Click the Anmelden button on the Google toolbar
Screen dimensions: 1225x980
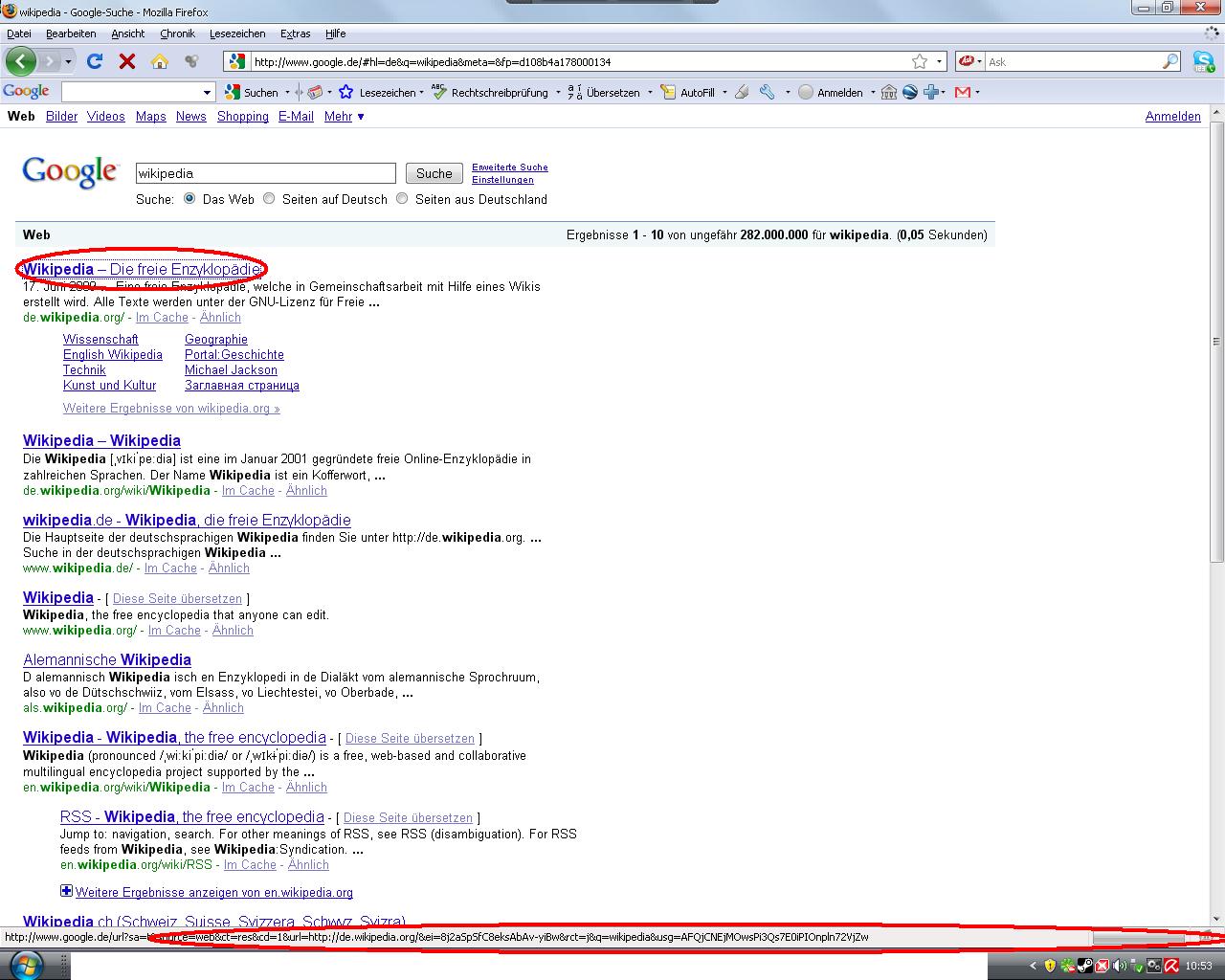point(831,92)
